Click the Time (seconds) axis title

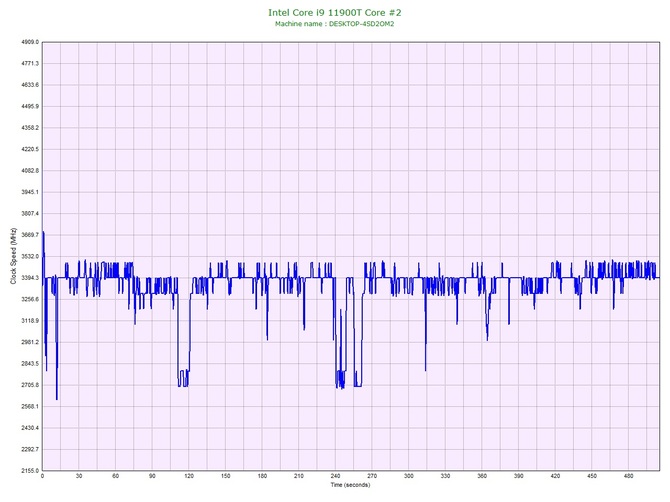coord(350,485)
